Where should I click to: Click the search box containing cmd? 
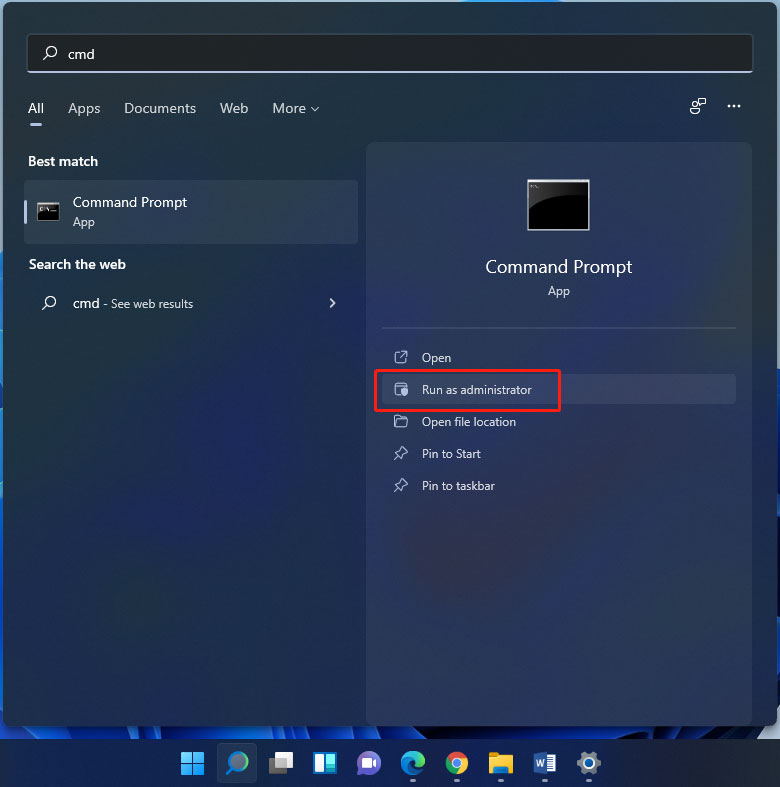click(390, 54)
